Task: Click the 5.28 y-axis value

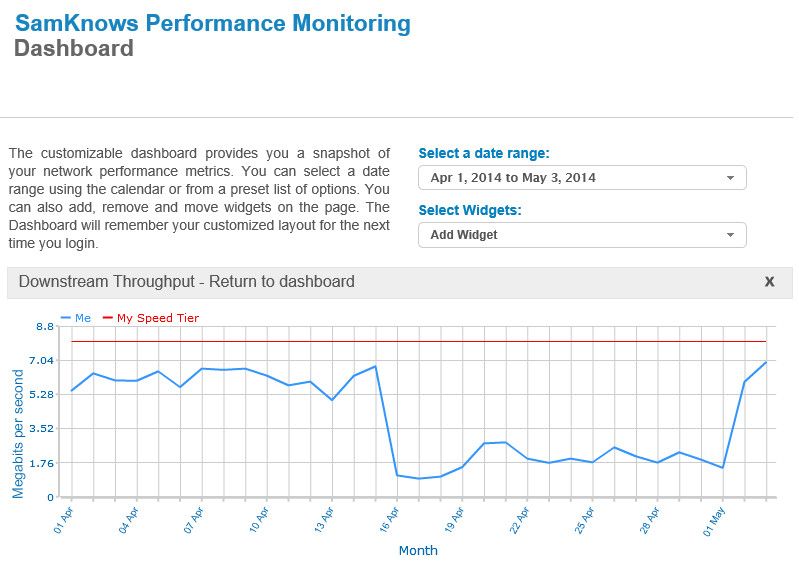Action: (41, 395)
